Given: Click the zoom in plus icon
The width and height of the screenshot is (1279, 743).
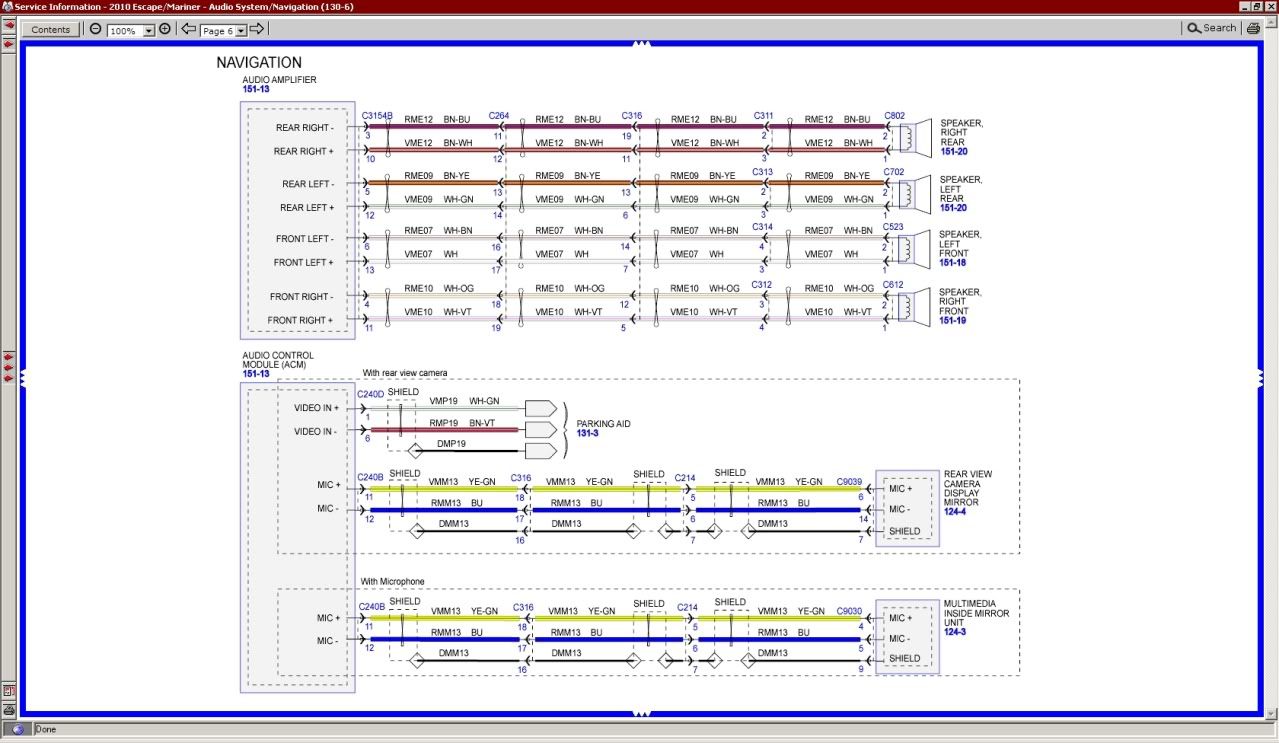Looking at the screenshot, I should [x=165, y=29].
